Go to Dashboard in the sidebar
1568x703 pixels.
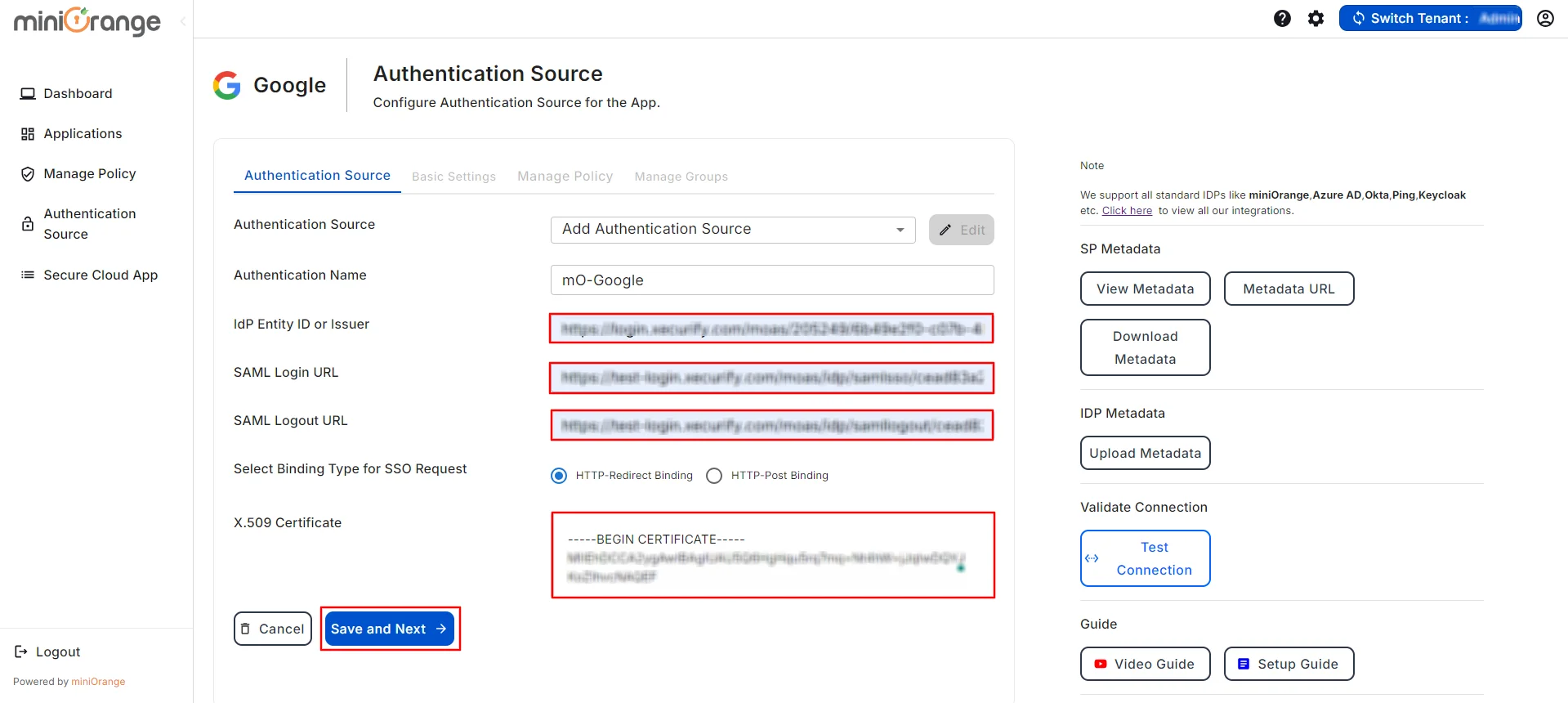point(78,93)
